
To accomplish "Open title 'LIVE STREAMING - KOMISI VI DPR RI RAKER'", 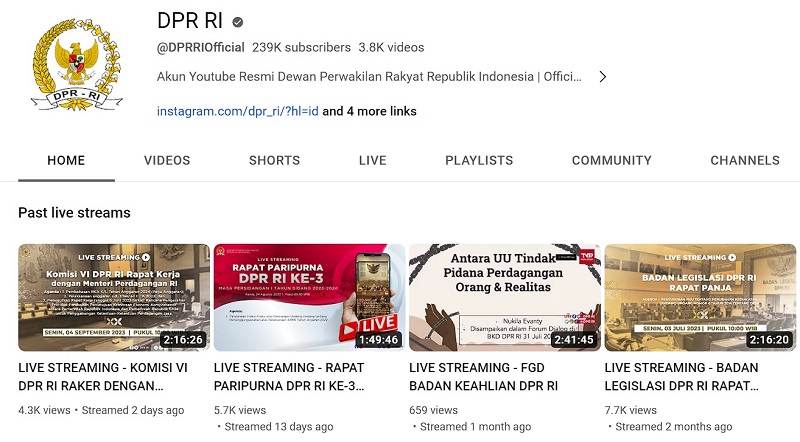I will click(x=103, y=377).
